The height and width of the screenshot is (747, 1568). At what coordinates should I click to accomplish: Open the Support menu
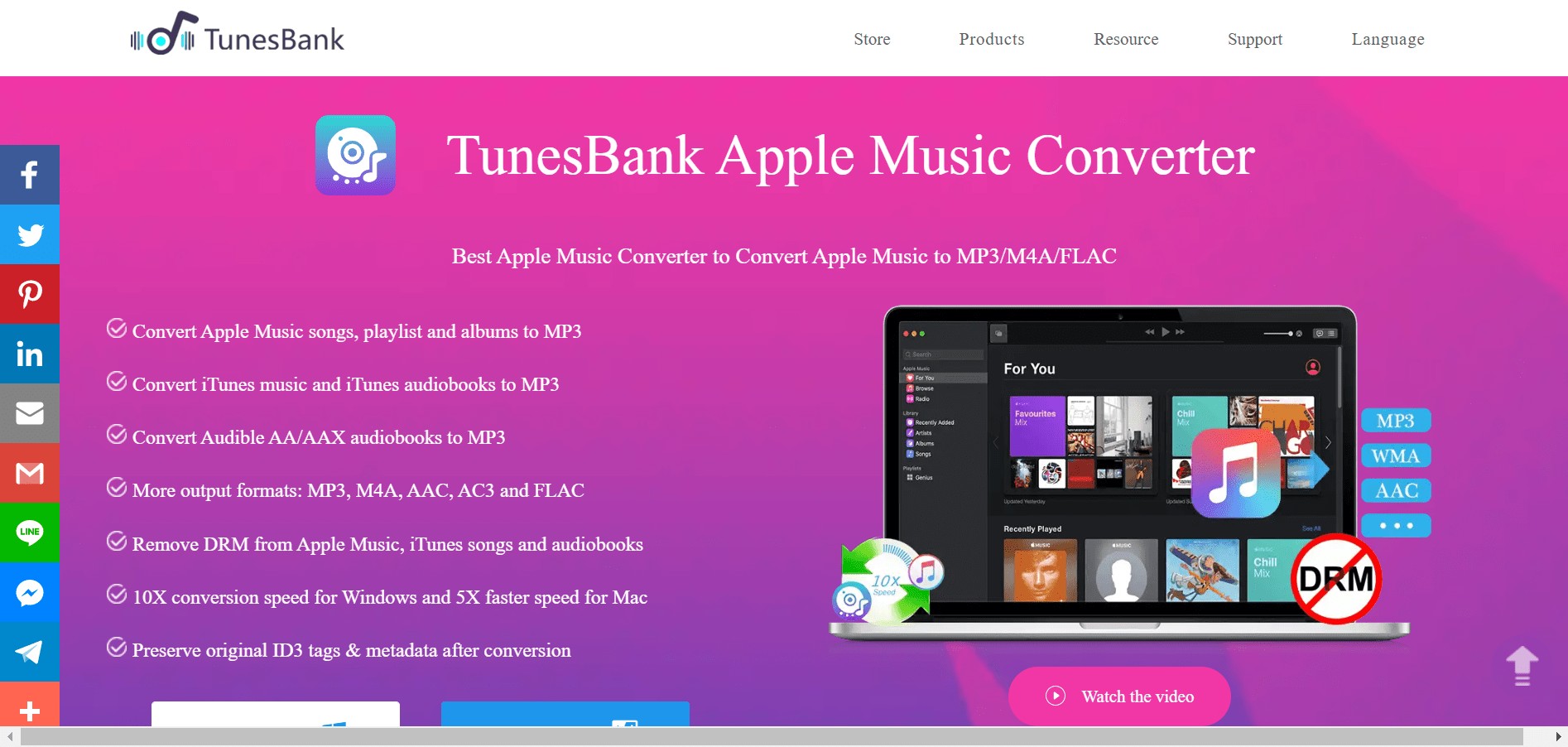(1254, 39)
